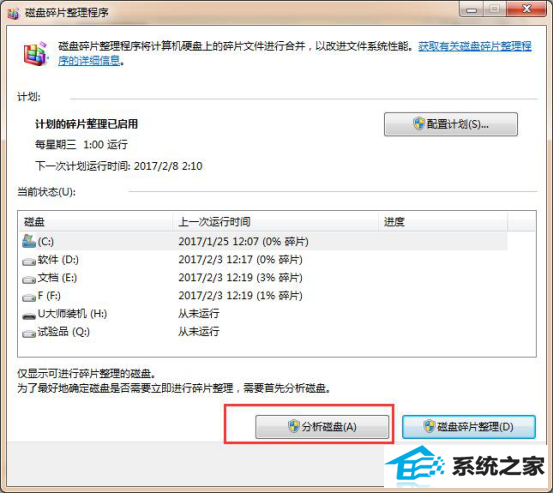Select the U大师装机 (H:) removable drive icon

point(29,315)
